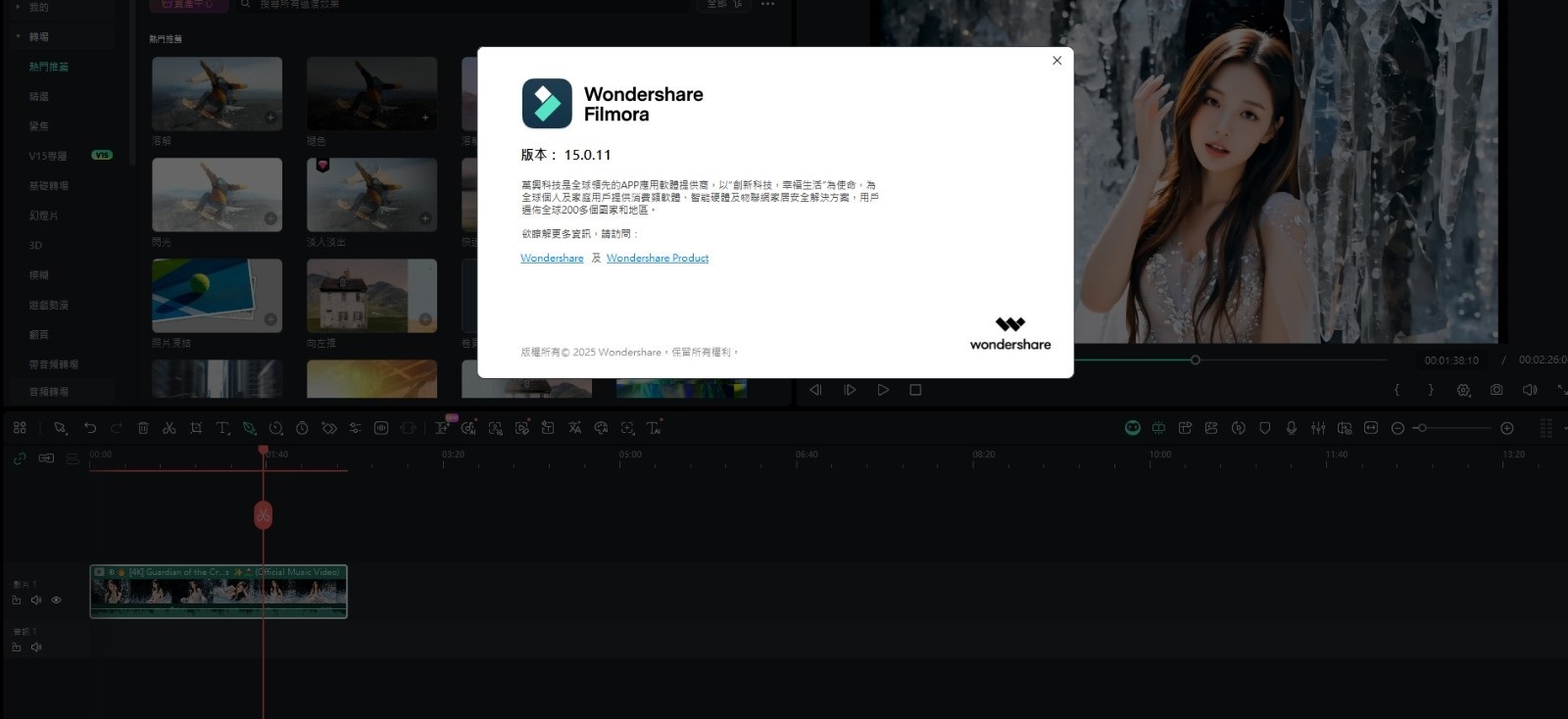Image resolution: width=1568 pixels, height=719 pixels.
Task: Toggle visibility eye on video track 1
Action: (x=56, y=600)
